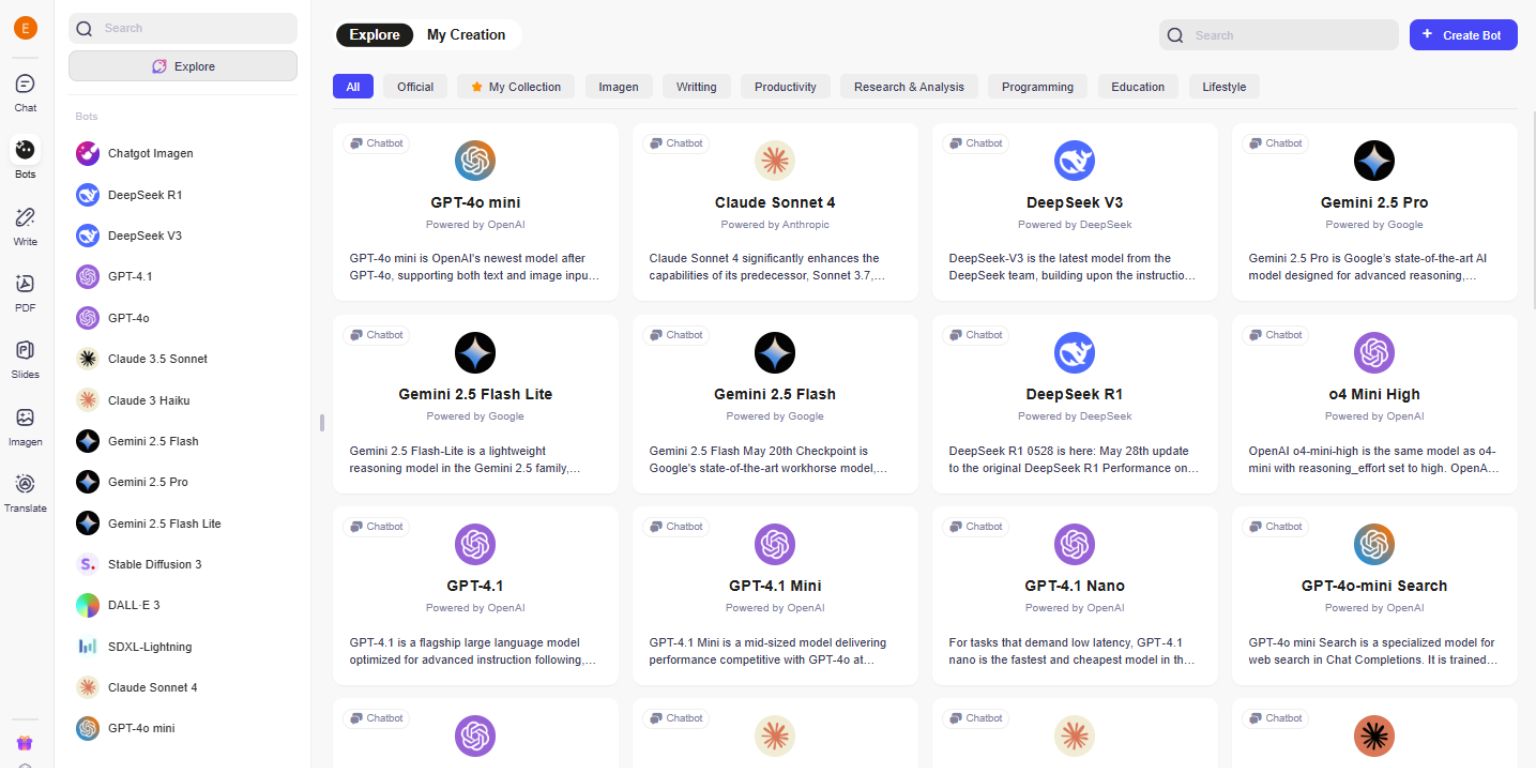The image size is (1536, 768).
Task: Click the sidebar collapse handle
Action: [322, 423]
